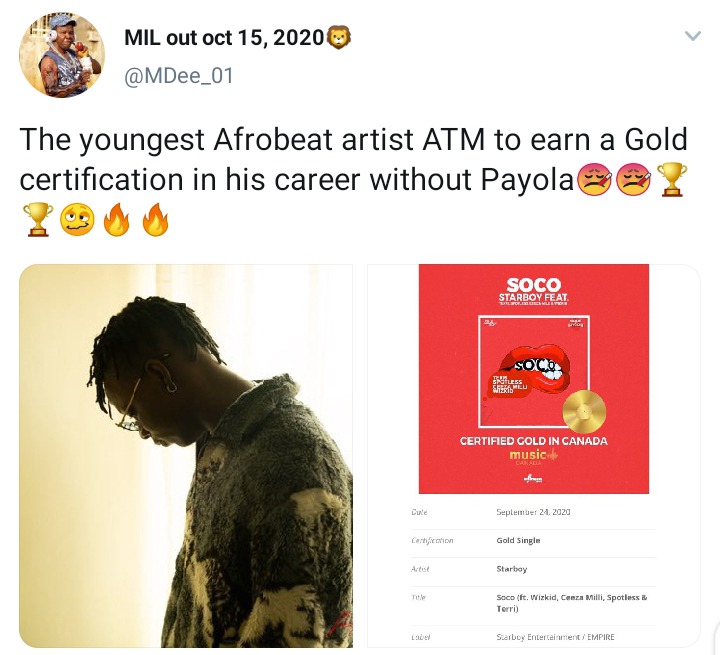Image resolution: width=720 pixels, height=655 pixels.
Task: Click the first thermometer face emoji
Action: [593, 180]
